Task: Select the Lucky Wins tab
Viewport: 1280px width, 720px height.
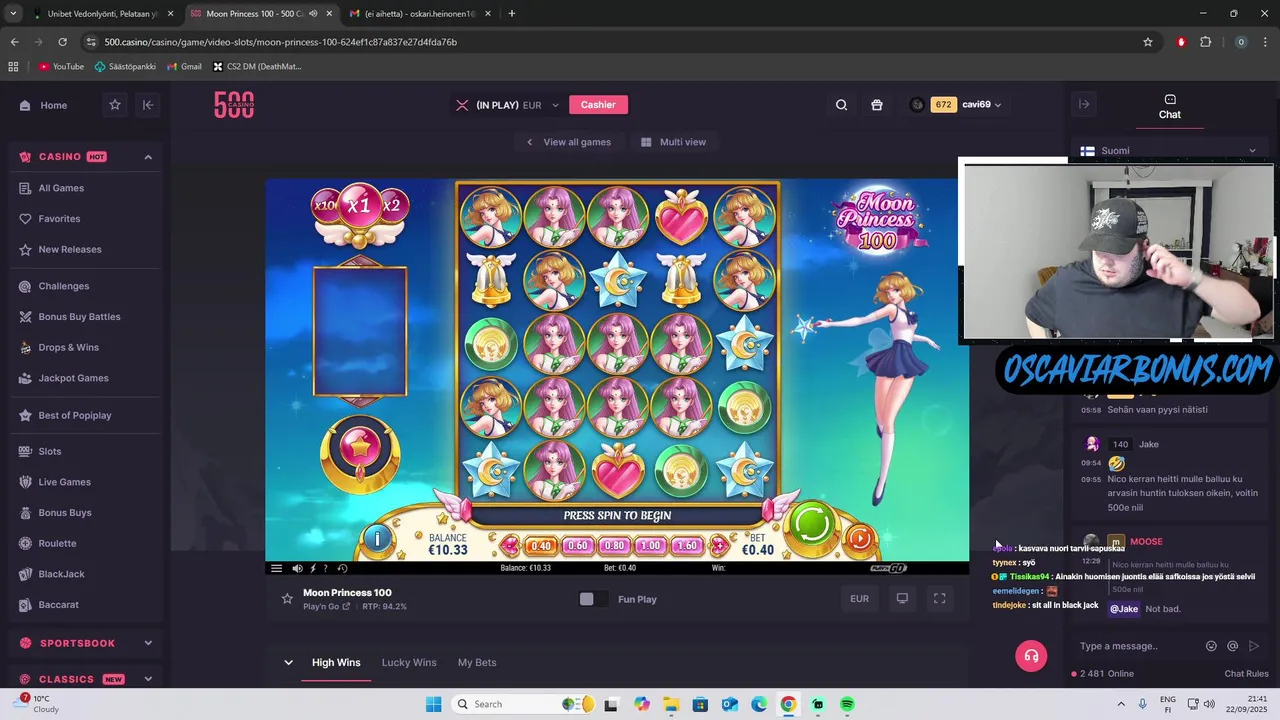Action: pos(409,662)
